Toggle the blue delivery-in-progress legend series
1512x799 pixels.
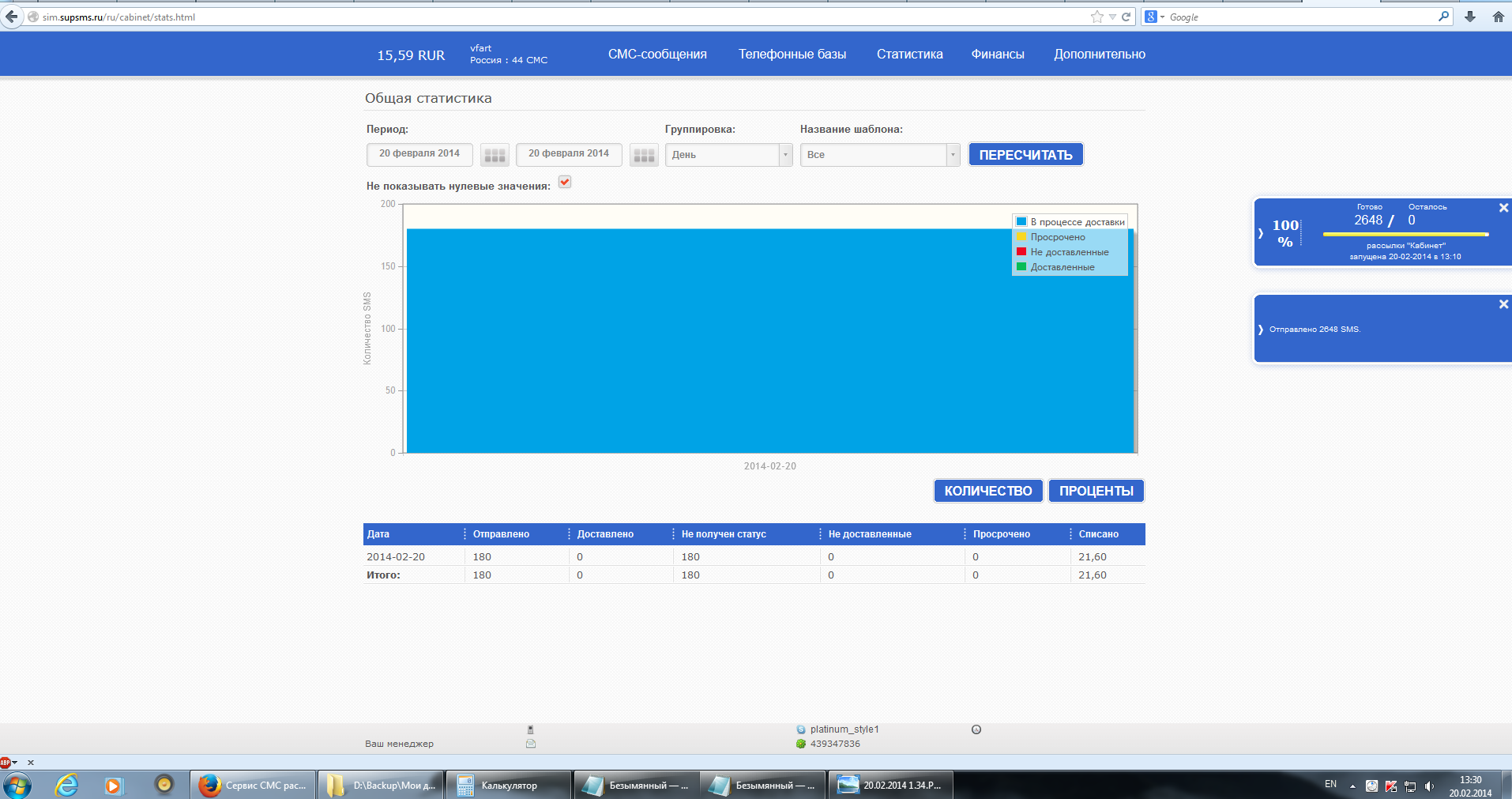1070,222
